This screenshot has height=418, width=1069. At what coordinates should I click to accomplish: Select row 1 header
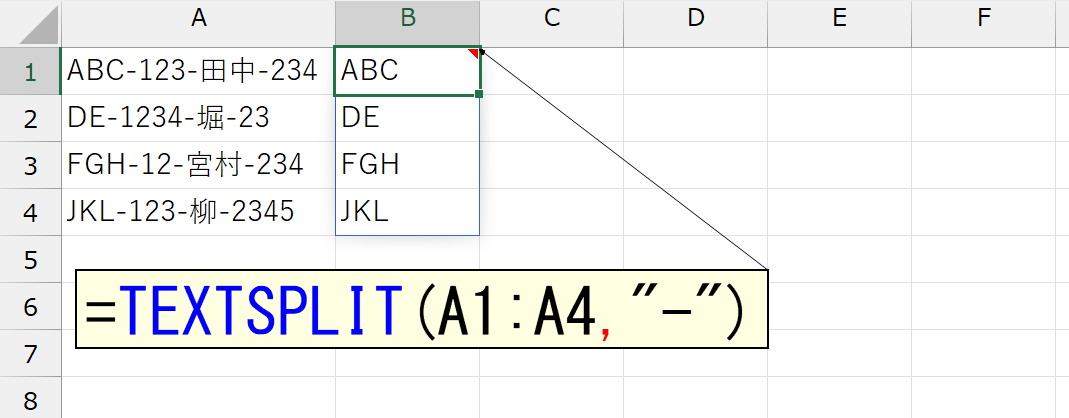click(30, 71)
